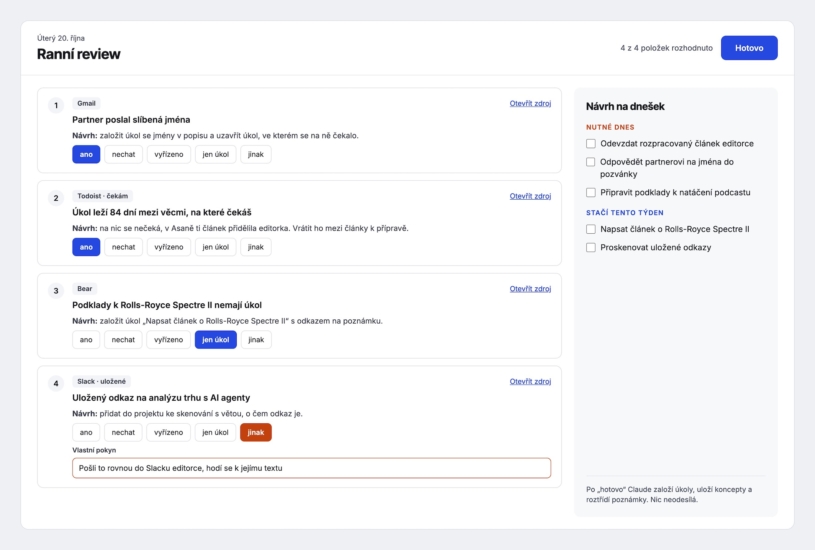Click the date 'Úterý 20. října'

(61, 38)
